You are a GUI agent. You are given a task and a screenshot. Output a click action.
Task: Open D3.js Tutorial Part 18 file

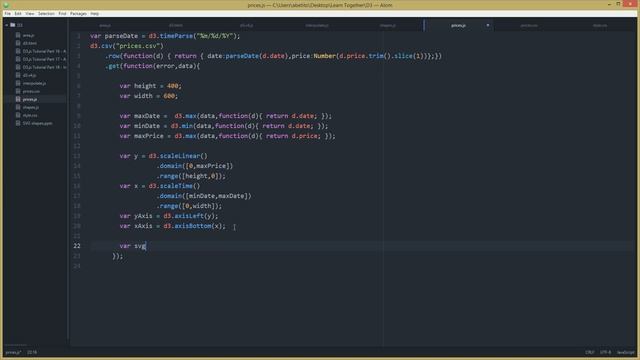point(44,67)
